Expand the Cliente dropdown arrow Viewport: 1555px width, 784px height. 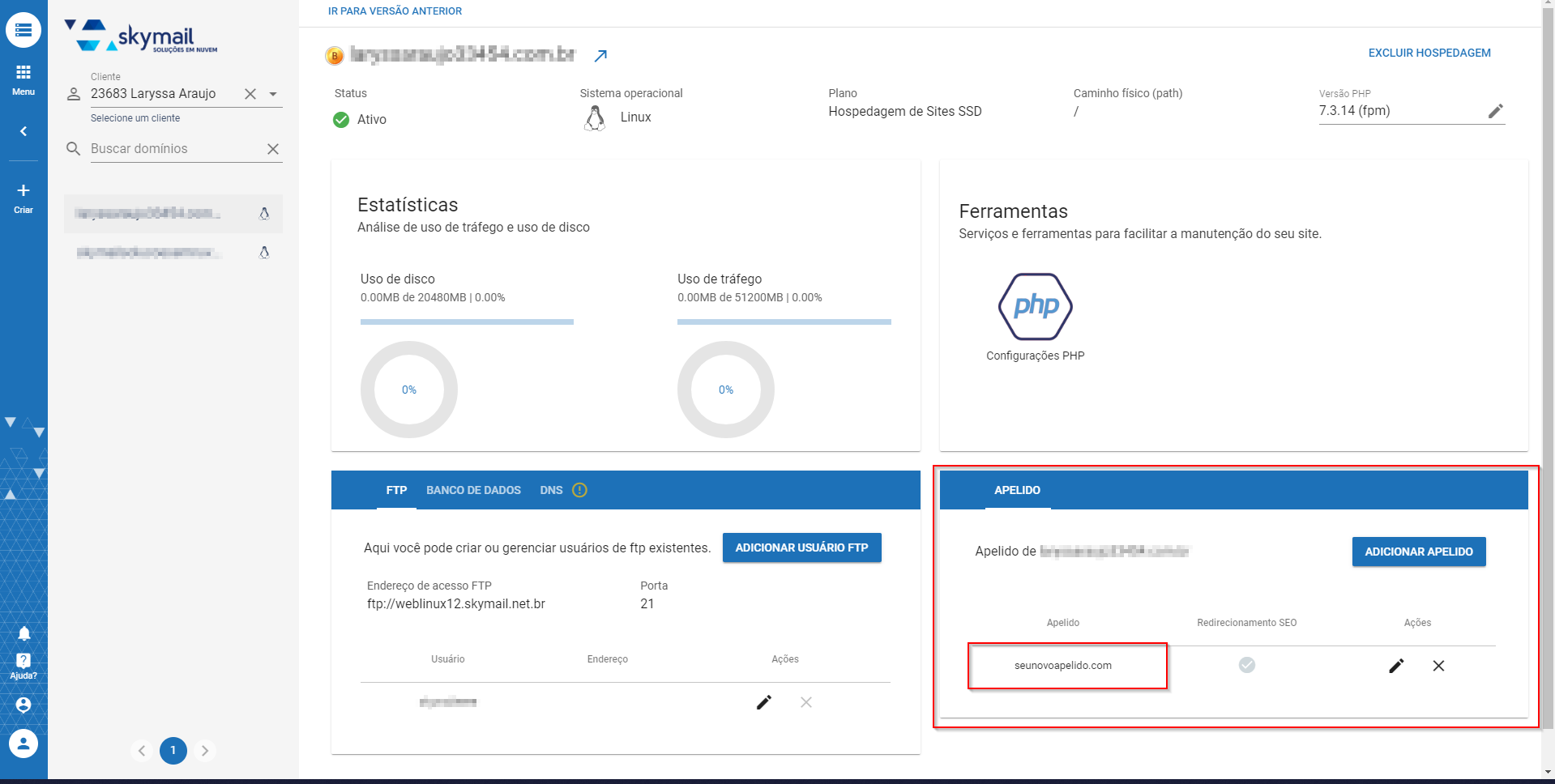coord(273,94)
